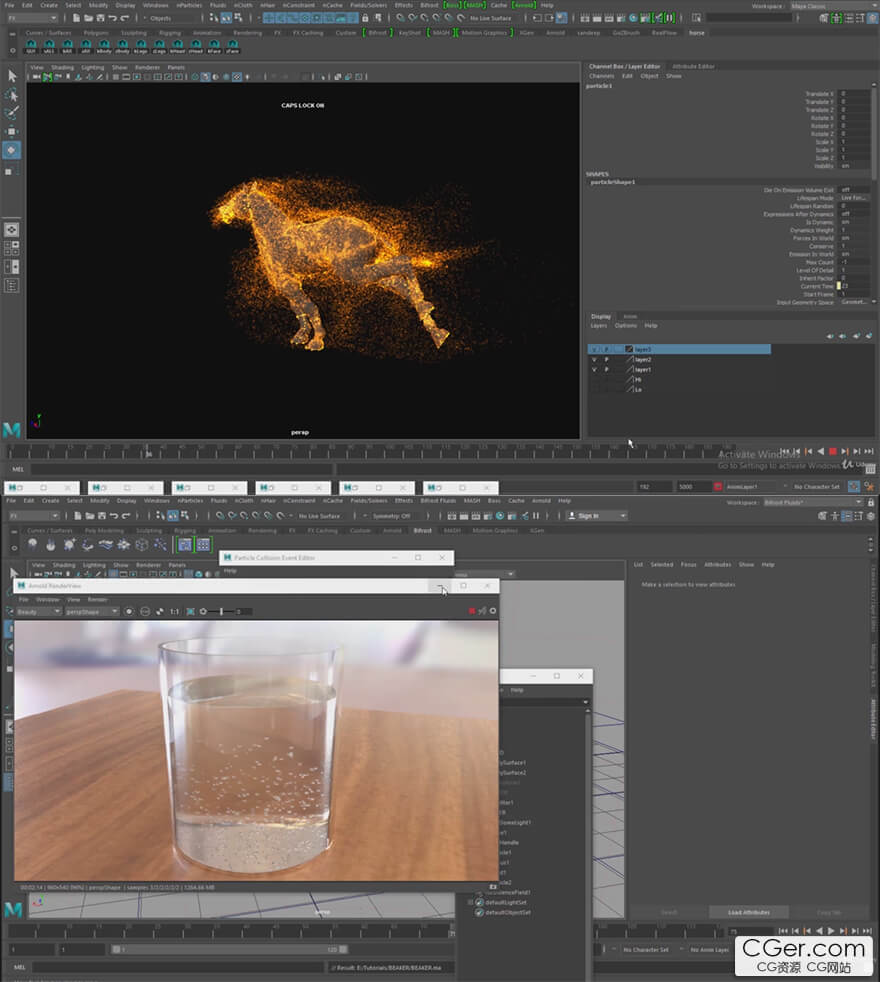
Task: Open the Channels menu in Channel Box
Action: tap(601, 76)
